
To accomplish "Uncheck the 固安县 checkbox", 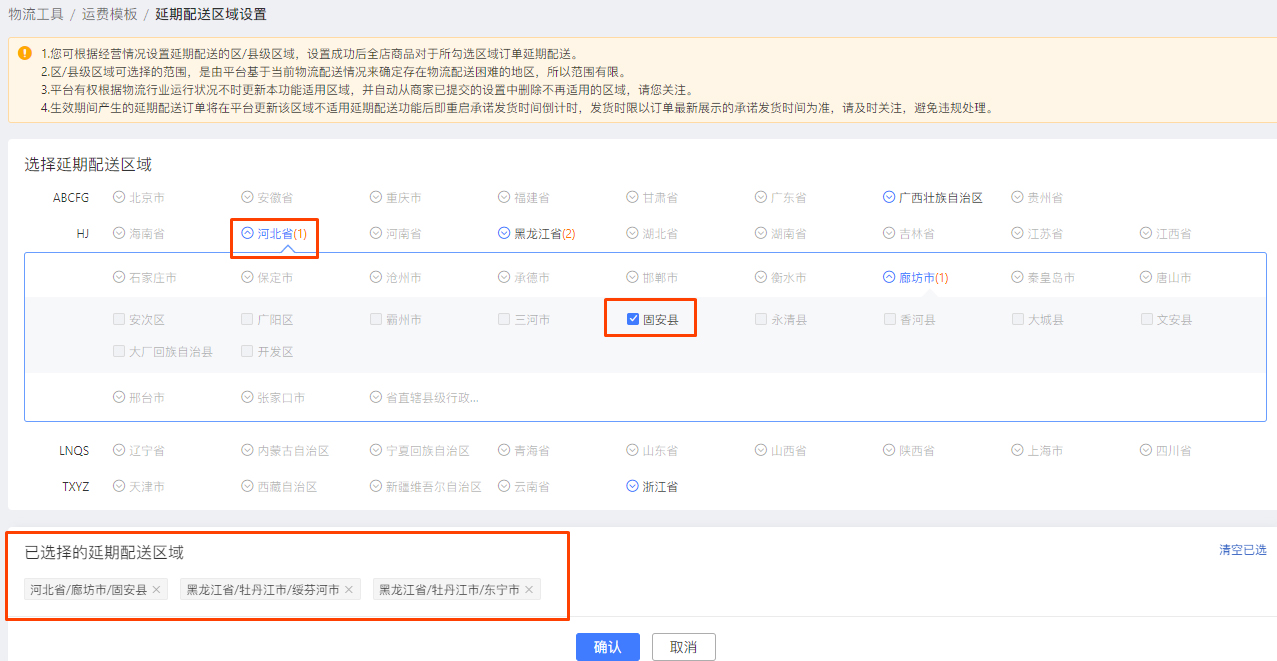I will coord(632,318).
